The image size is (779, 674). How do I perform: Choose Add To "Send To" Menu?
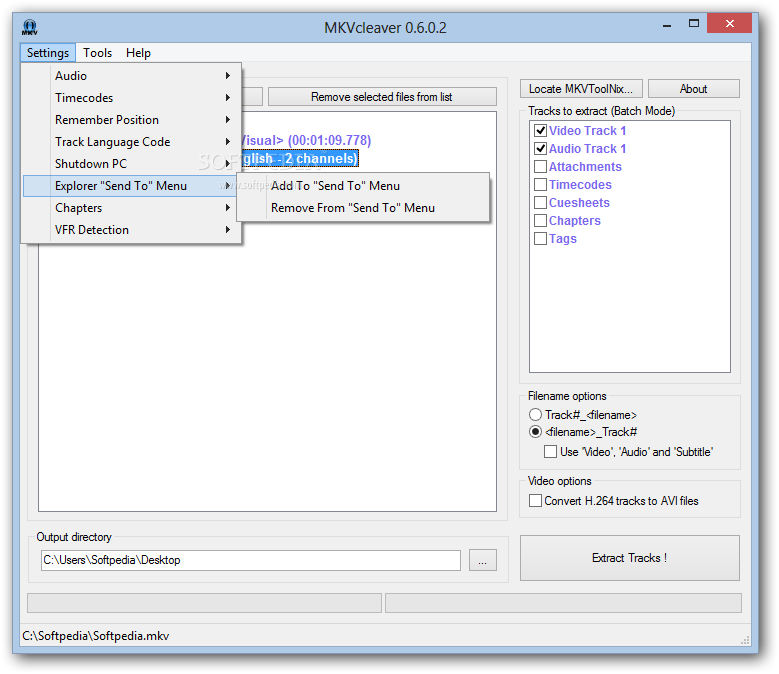coord(363,186)
